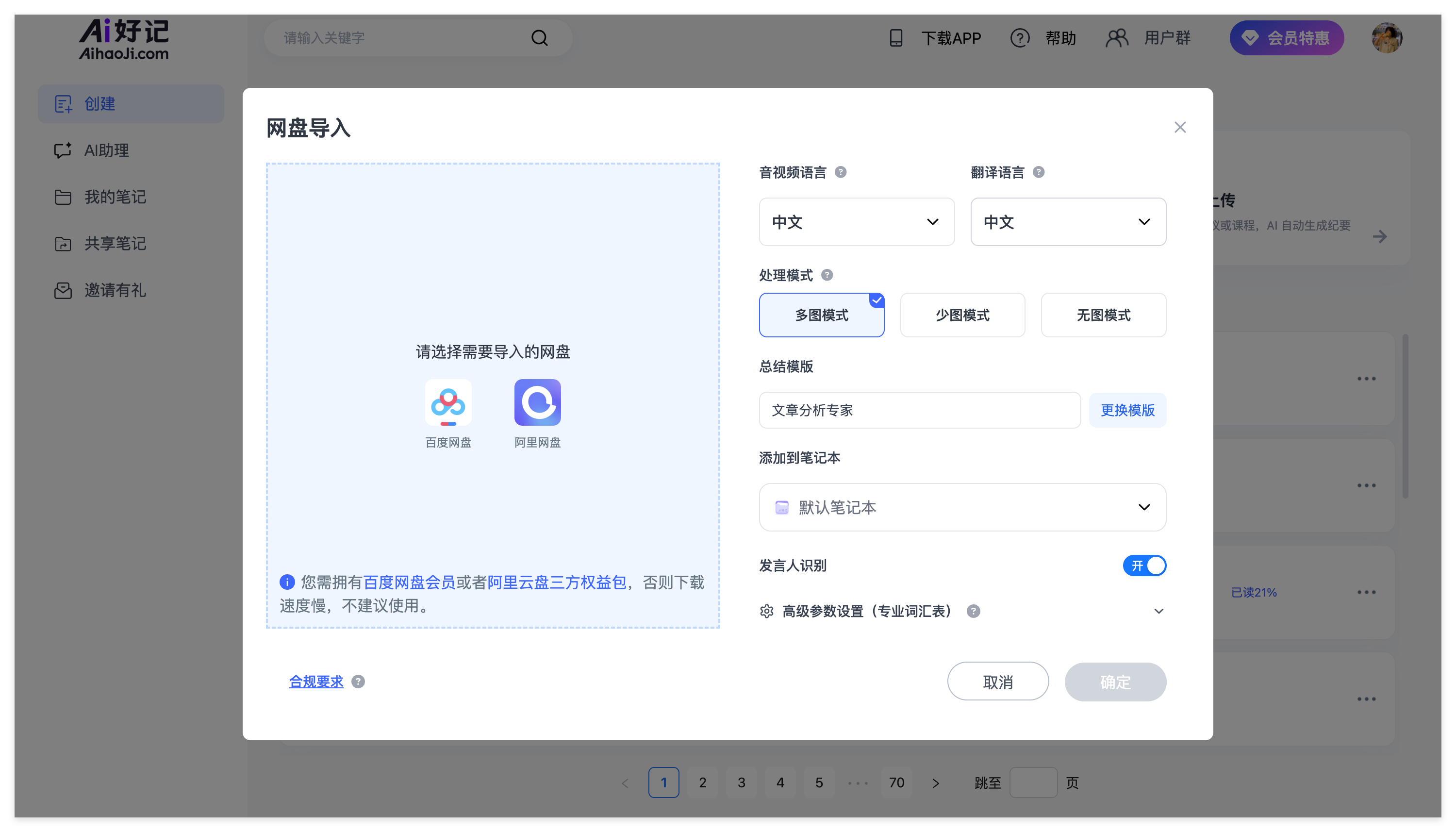Screen dimensions: 1456x832
Task: Go to previous page arrow
Action: pyautogui.click(x=625, y=782)
